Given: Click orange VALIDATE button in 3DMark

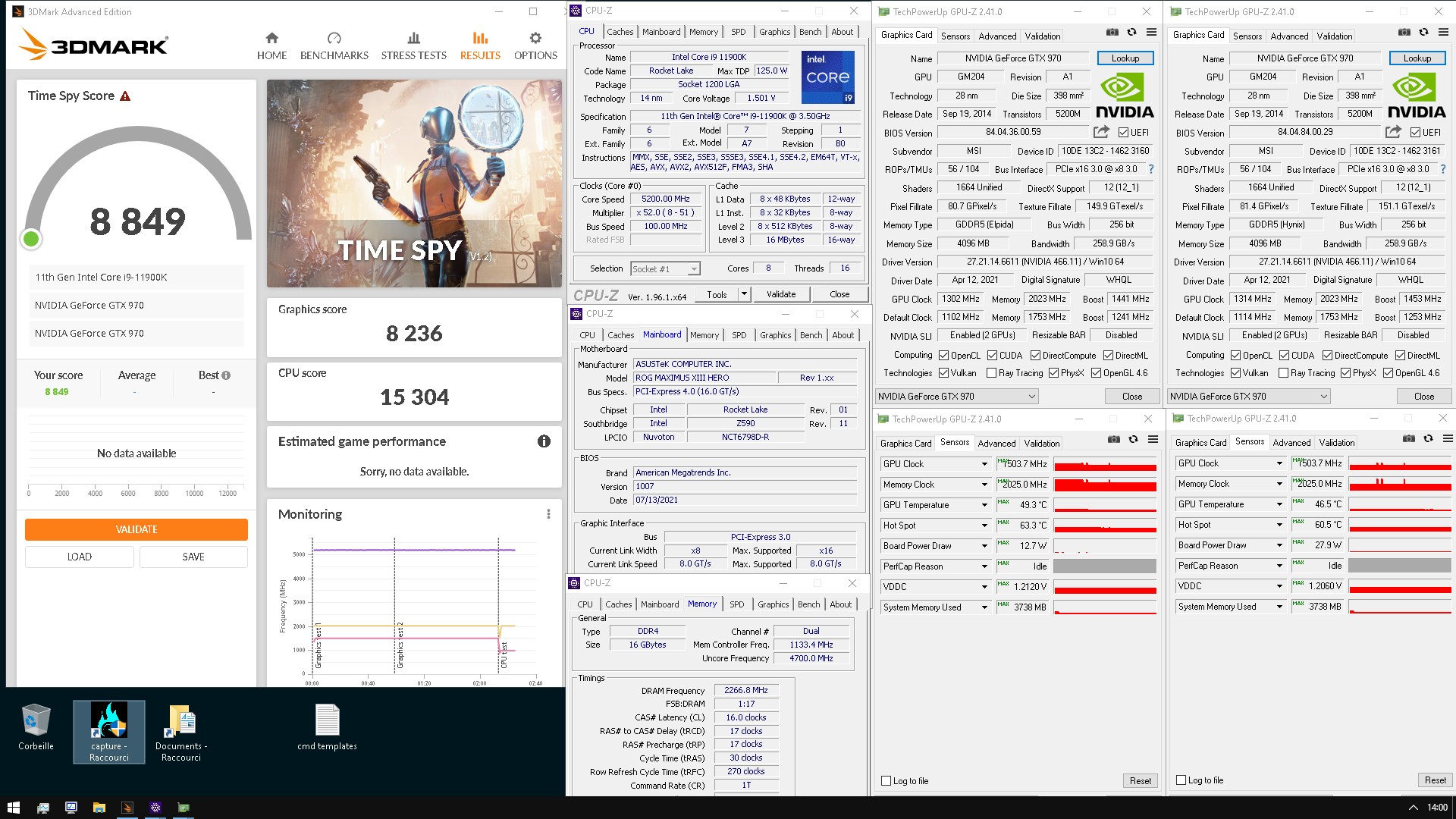Looking at the screenshot, I should click(x=136, y=529).
